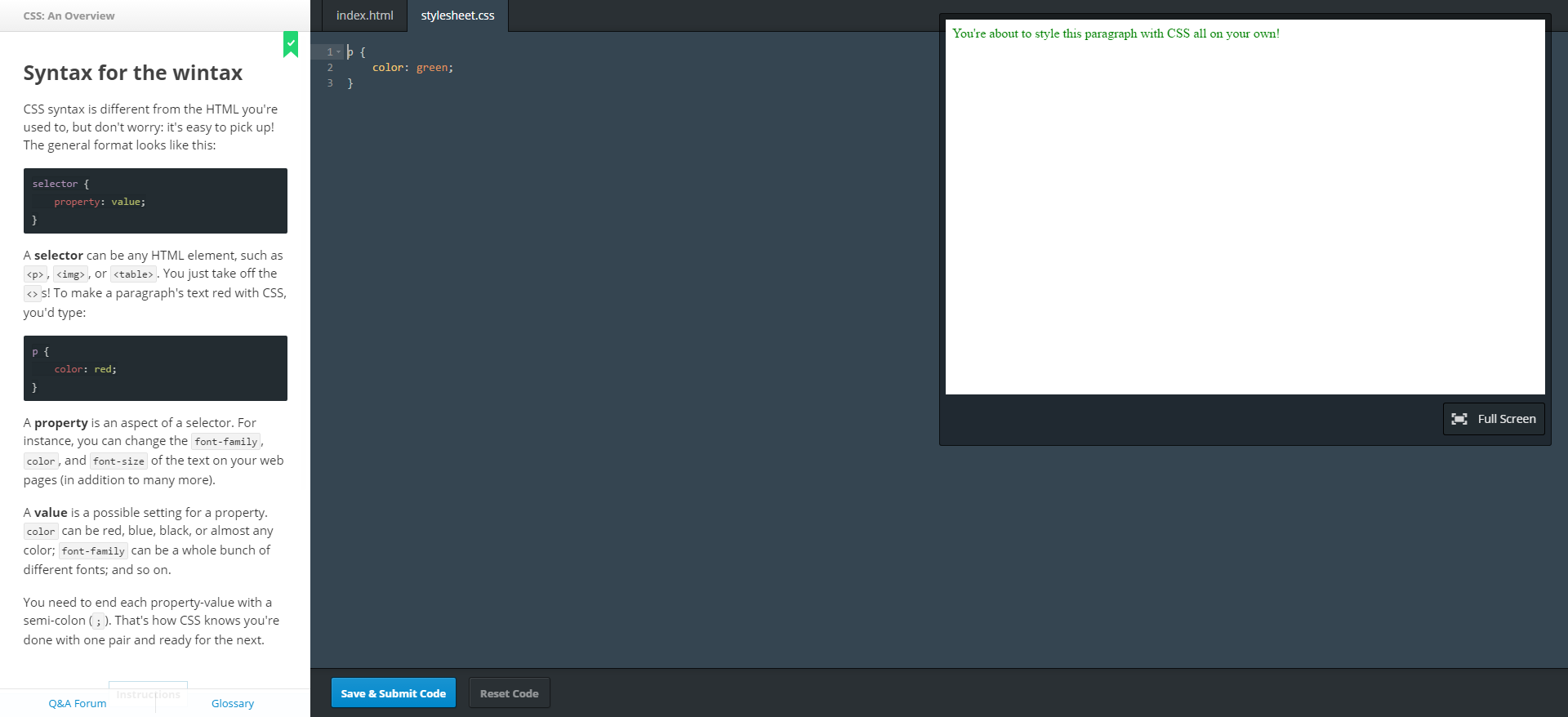Click the Reset Code button

pos(509,693)
